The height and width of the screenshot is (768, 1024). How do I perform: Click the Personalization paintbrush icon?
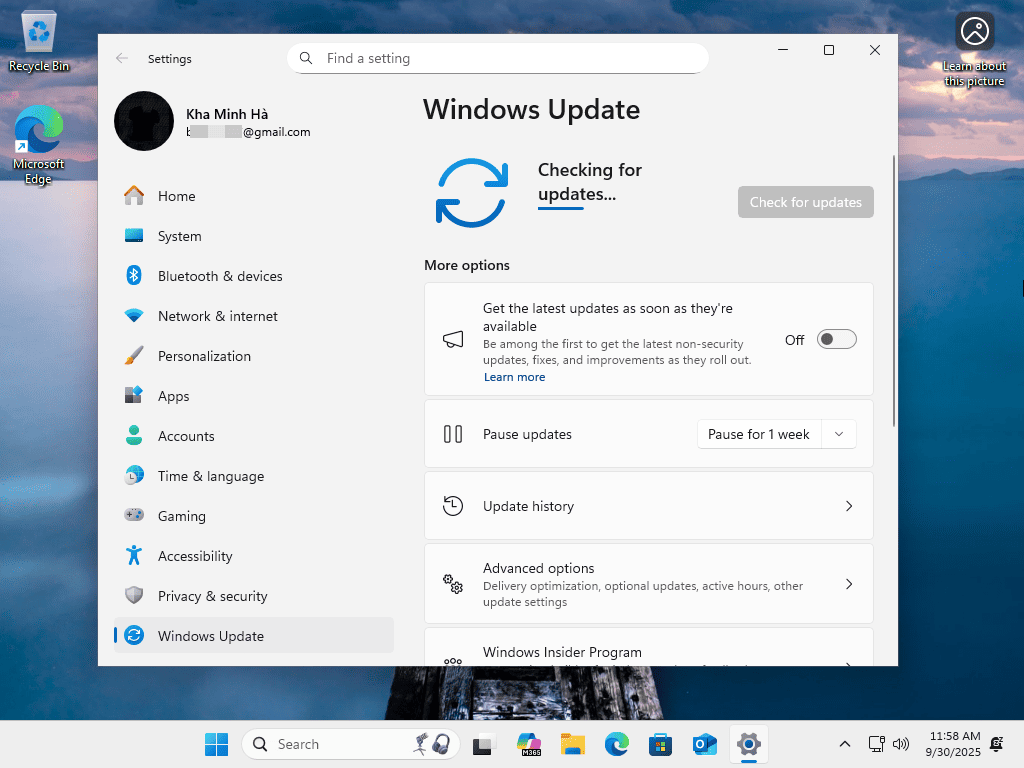coord(134,356)
